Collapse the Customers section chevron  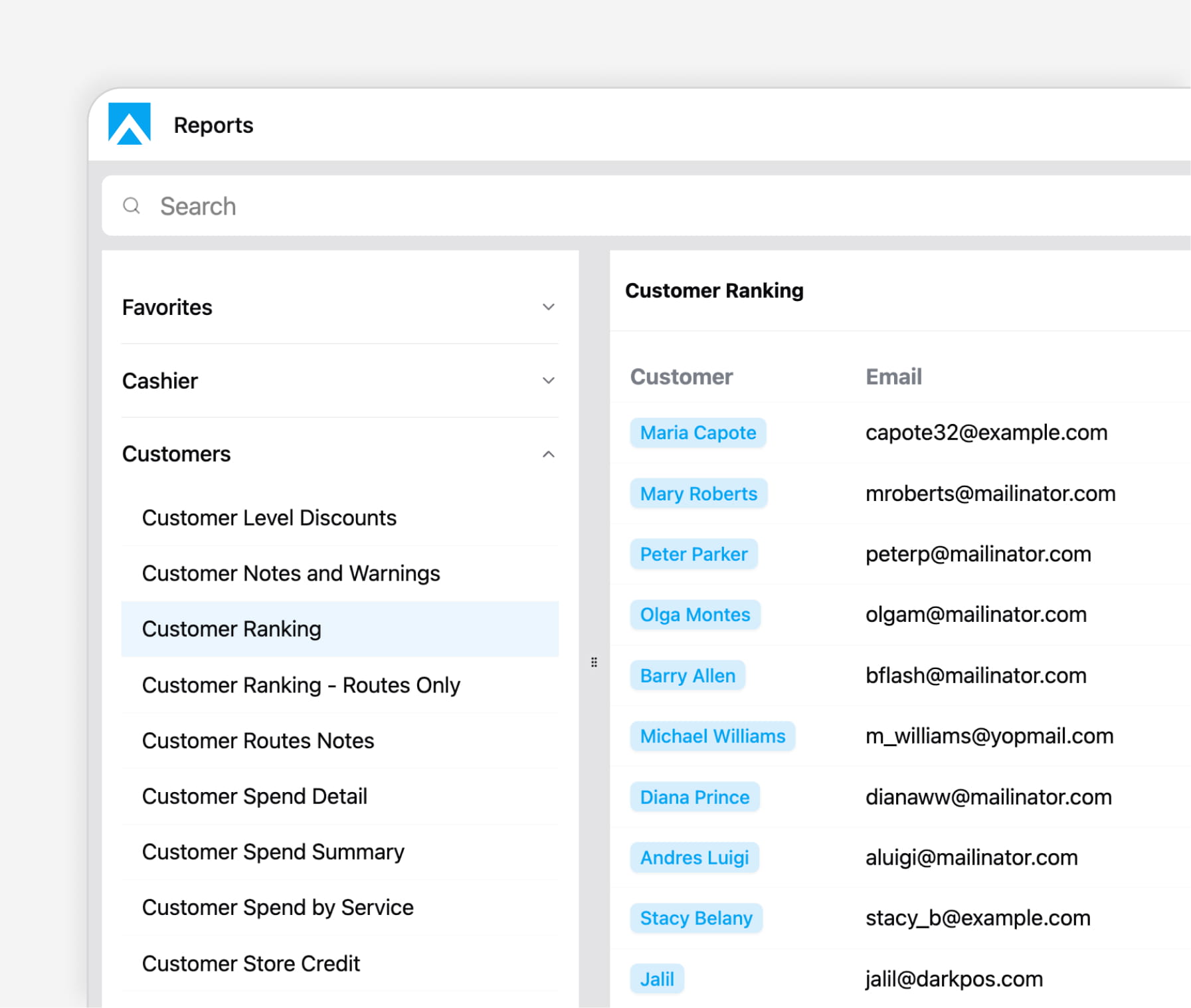point(548,454)
